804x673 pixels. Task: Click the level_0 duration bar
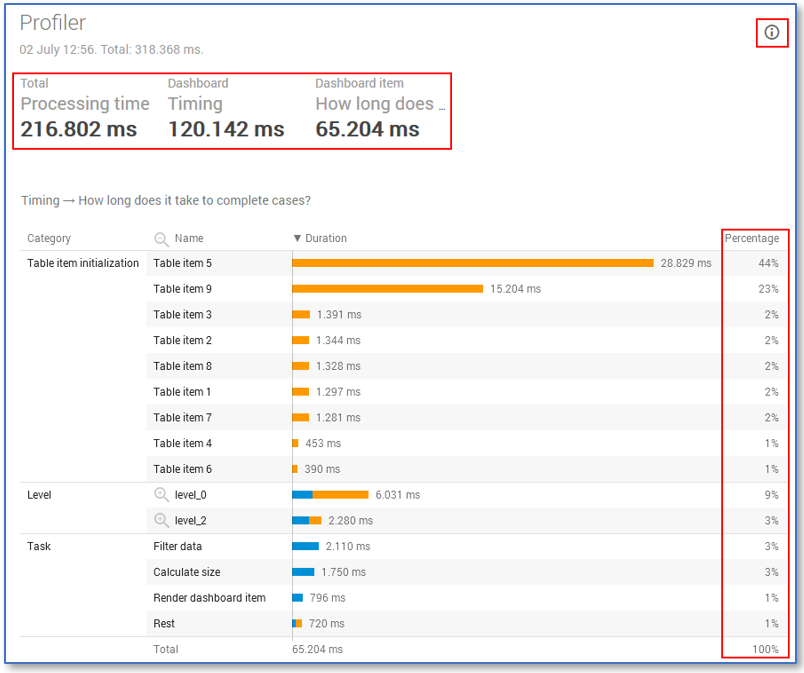pos(330,495)
